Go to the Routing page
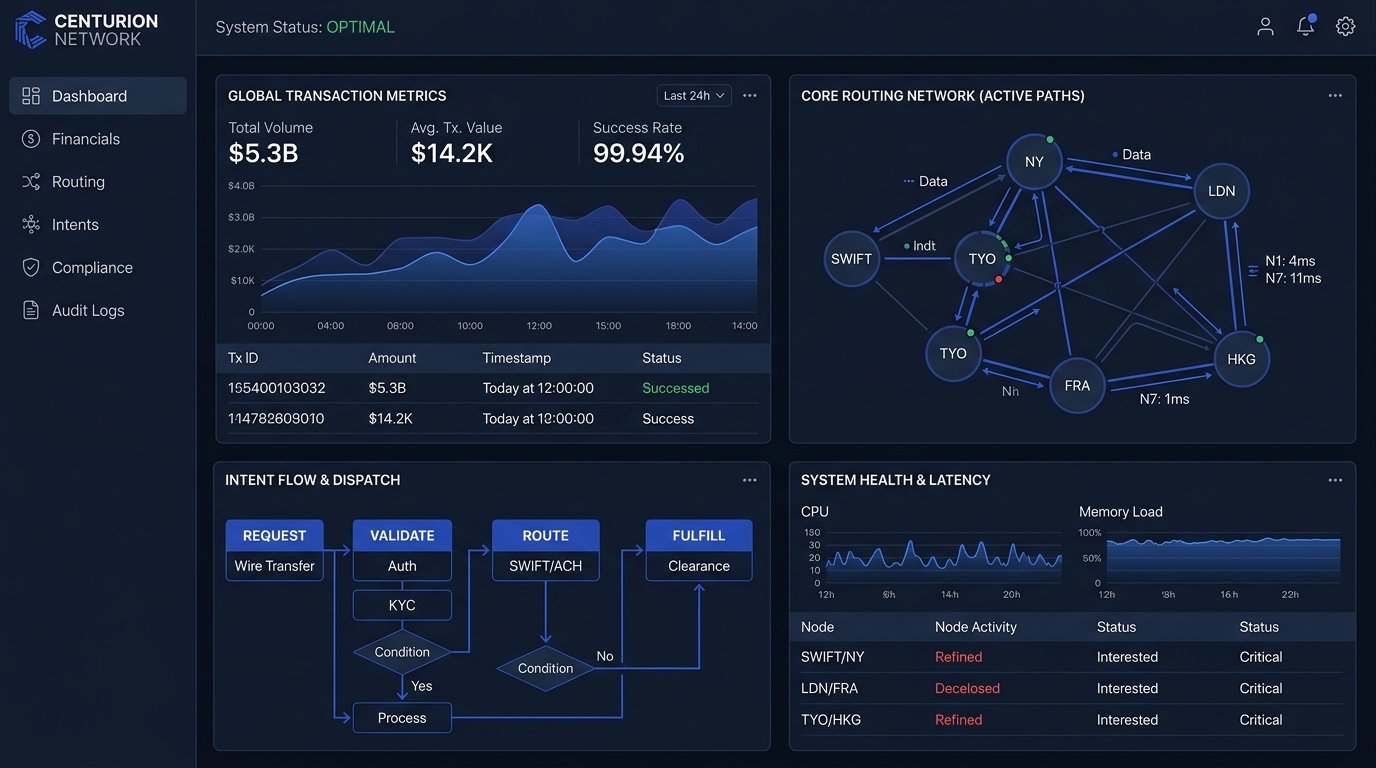 98,182
